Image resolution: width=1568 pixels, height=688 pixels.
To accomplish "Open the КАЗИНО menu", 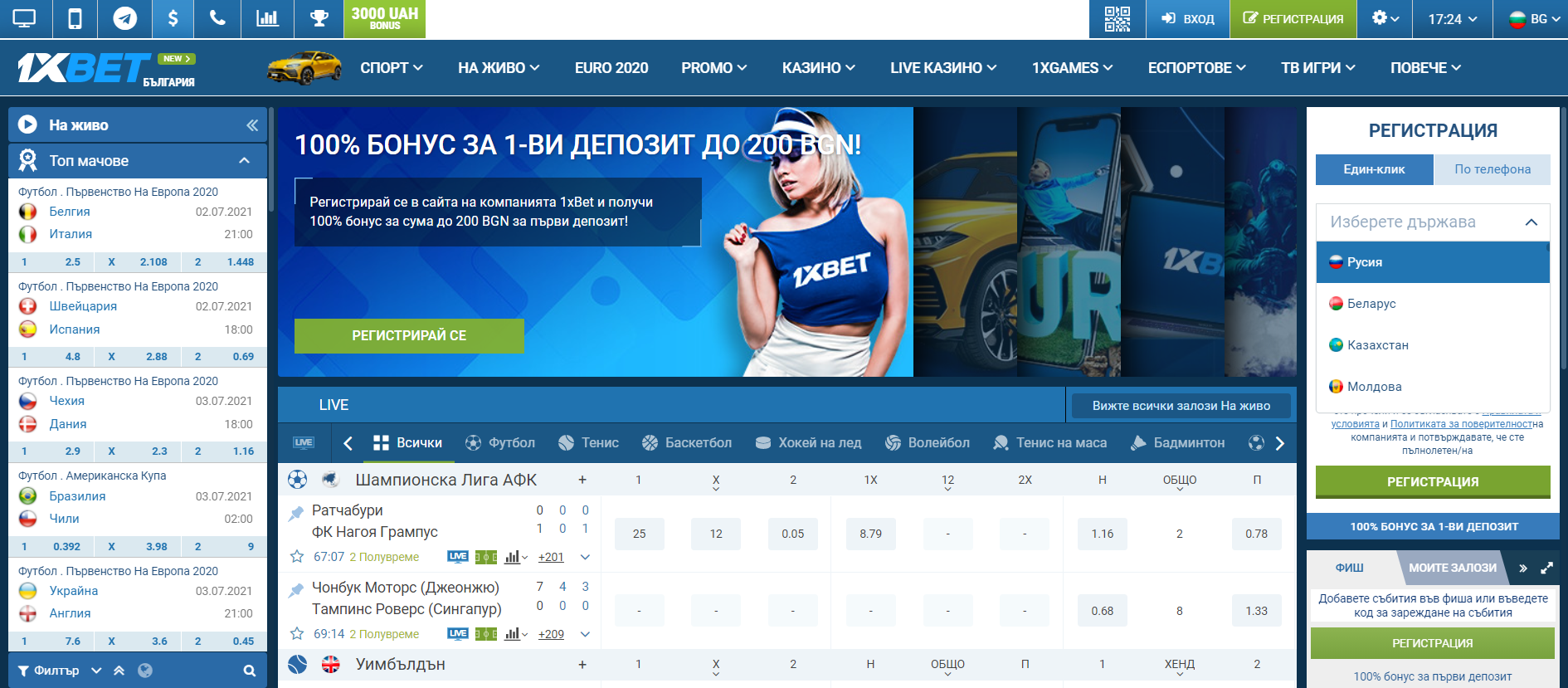I will pos(818,68).
